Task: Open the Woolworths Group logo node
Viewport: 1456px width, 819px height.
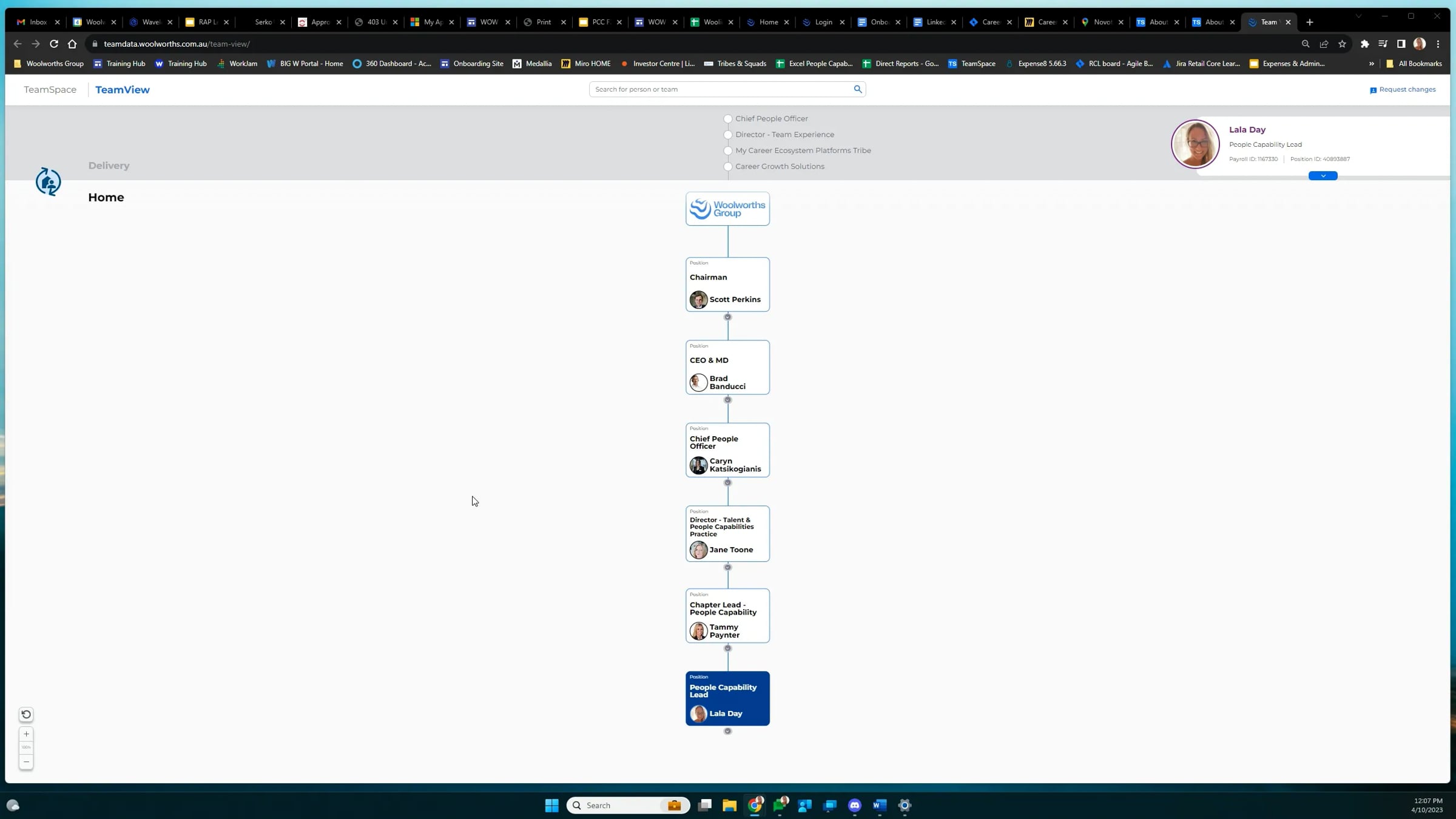Action: 727,209
